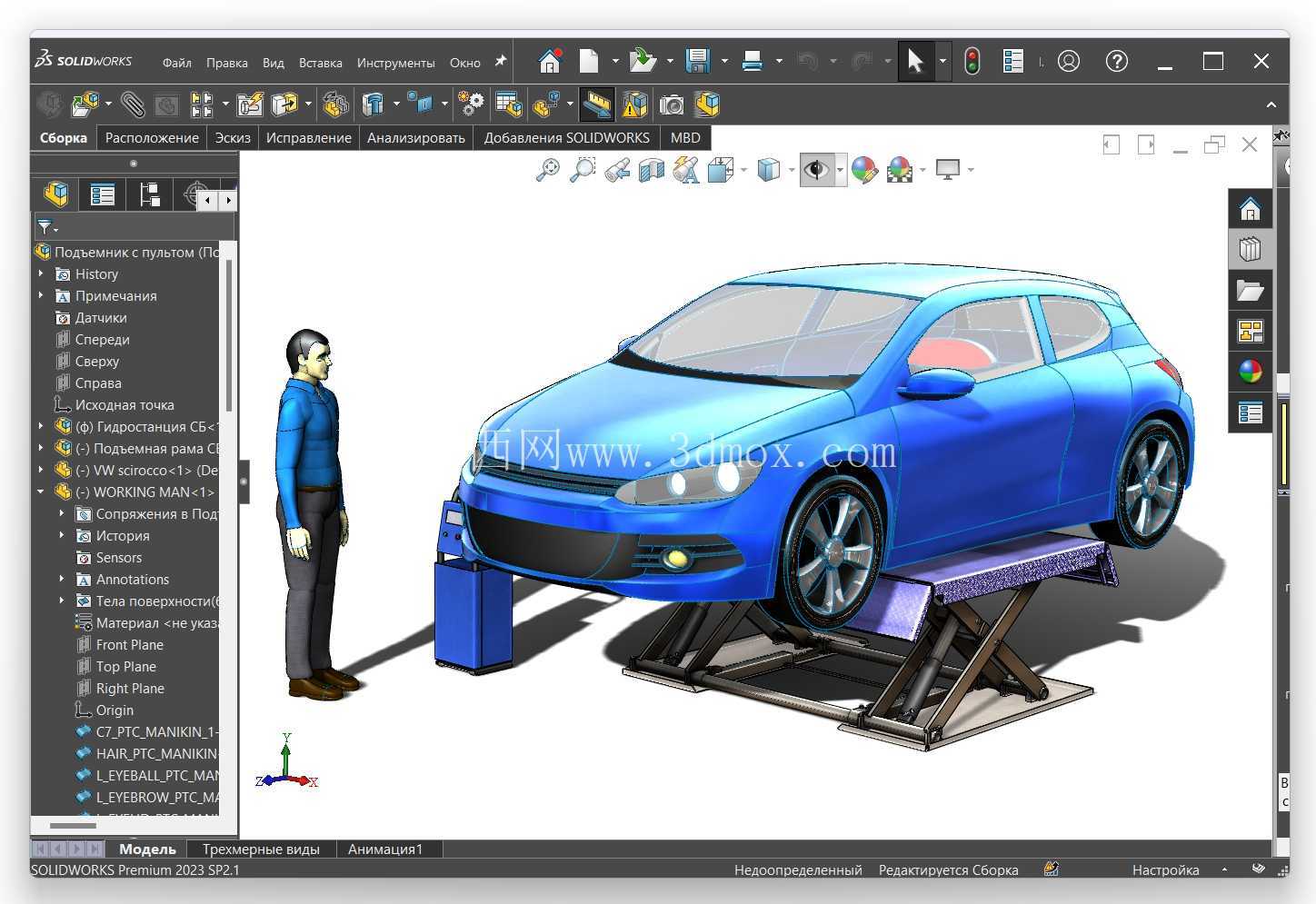1316x904 pixels.
Task: Switch to the Эскиз tab
Action: click(x=233, y=138)
